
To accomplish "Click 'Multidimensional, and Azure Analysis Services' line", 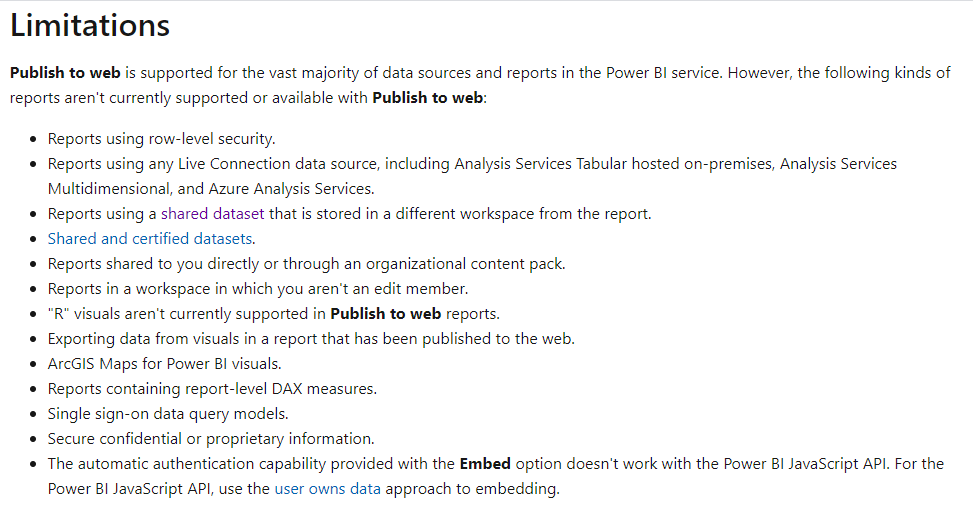I will click(211, 189).
